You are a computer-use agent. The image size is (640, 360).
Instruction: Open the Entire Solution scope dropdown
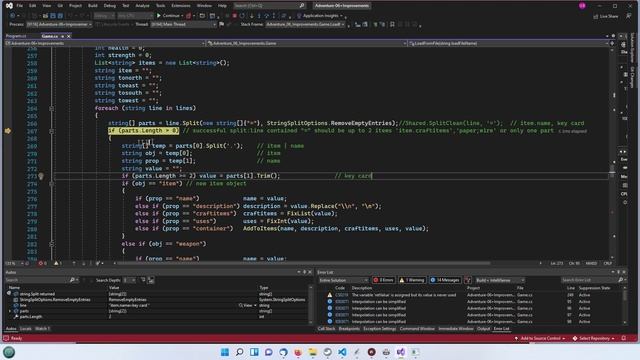point(343,280)
